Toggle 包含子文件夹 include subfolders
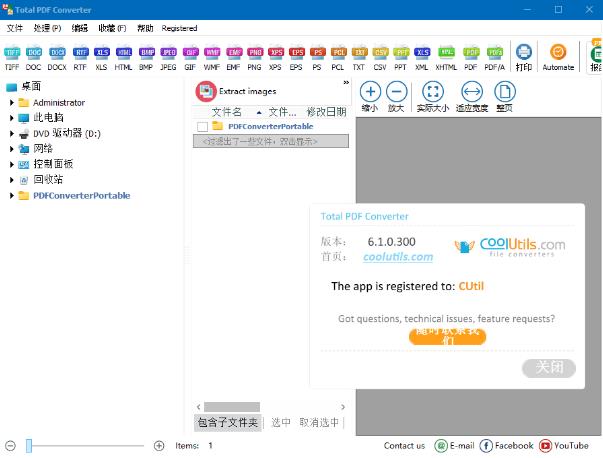603x458 pixels. [x=228, y=423]
